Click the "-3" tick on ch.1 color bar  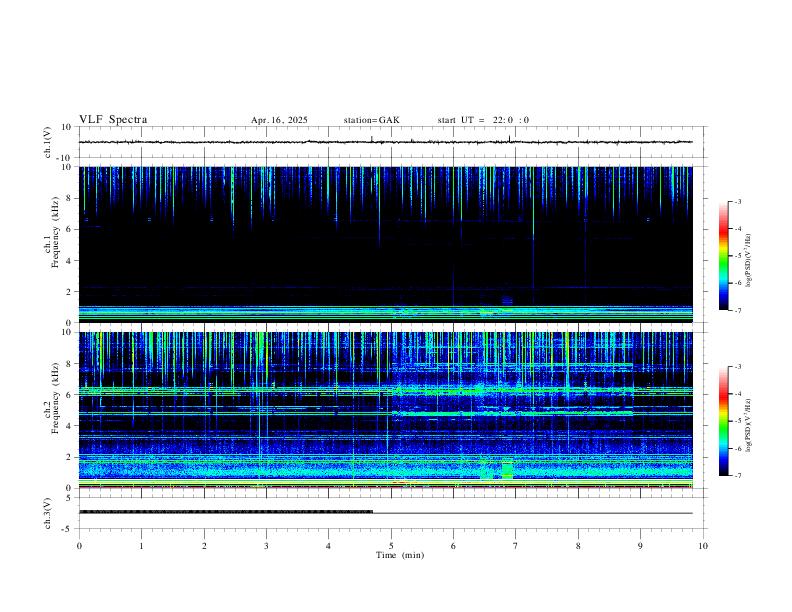tap(737, 201)
